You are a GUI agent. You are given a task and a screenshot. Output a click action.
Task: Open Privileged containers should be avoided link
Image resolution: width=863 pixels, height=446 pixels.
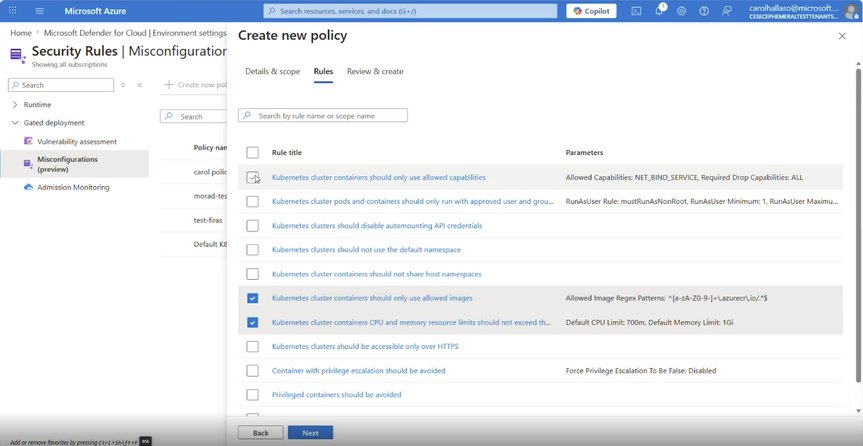point(336,395)
